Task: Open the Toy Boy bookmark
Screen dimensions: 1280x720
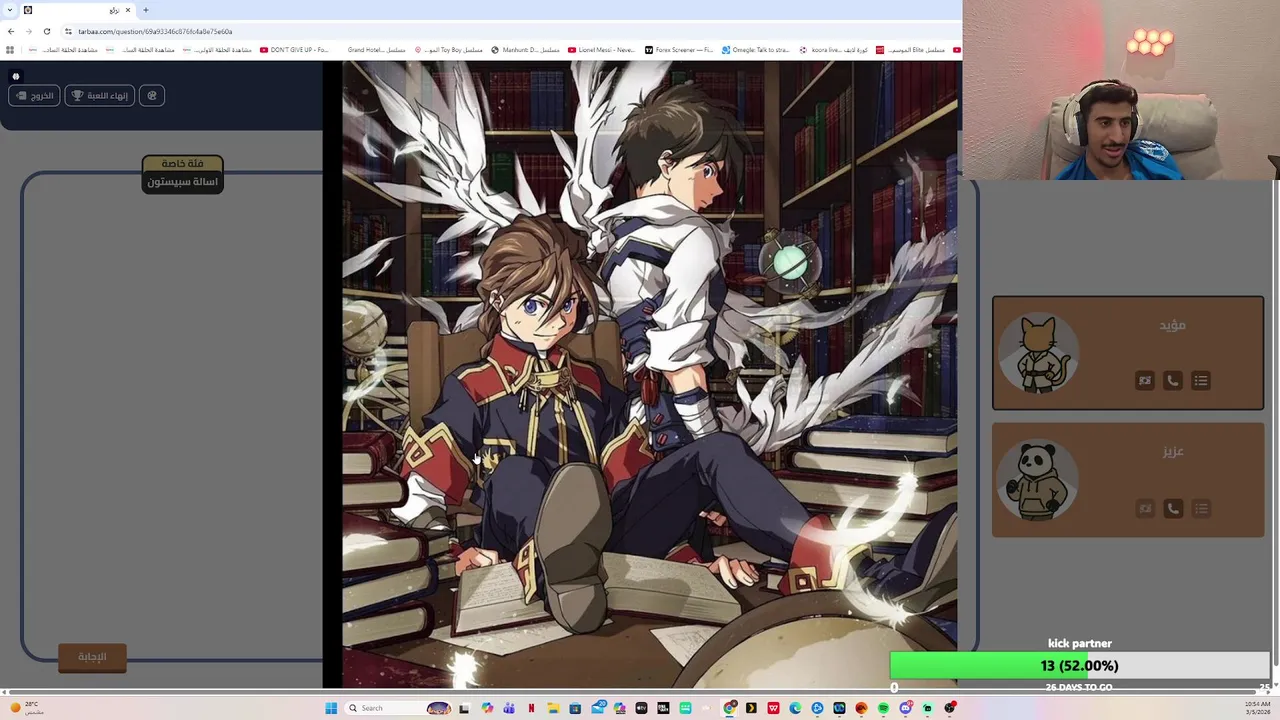Action: coord(448,49)
